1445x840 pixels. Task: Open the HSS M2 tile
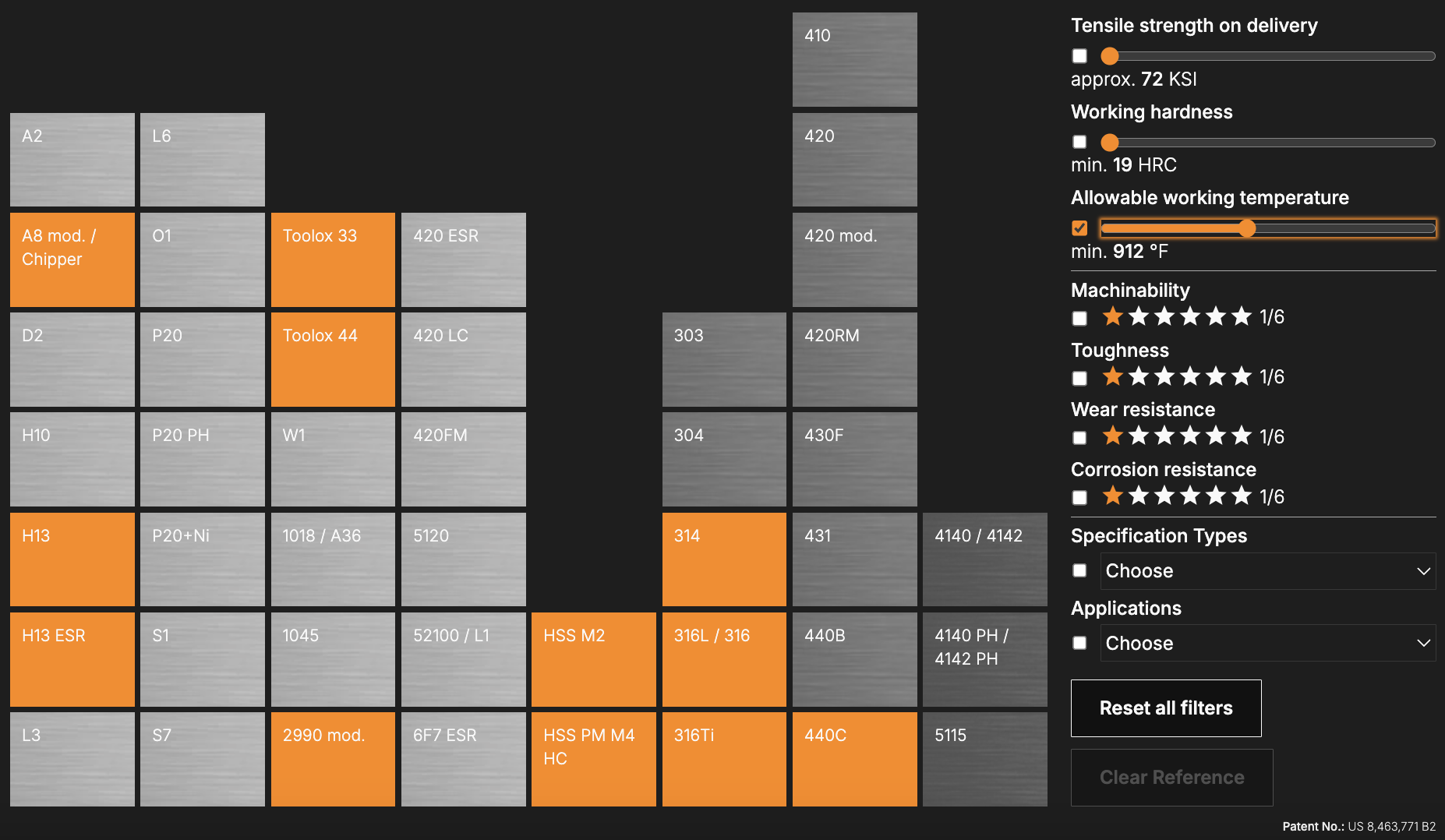(594, 659)
